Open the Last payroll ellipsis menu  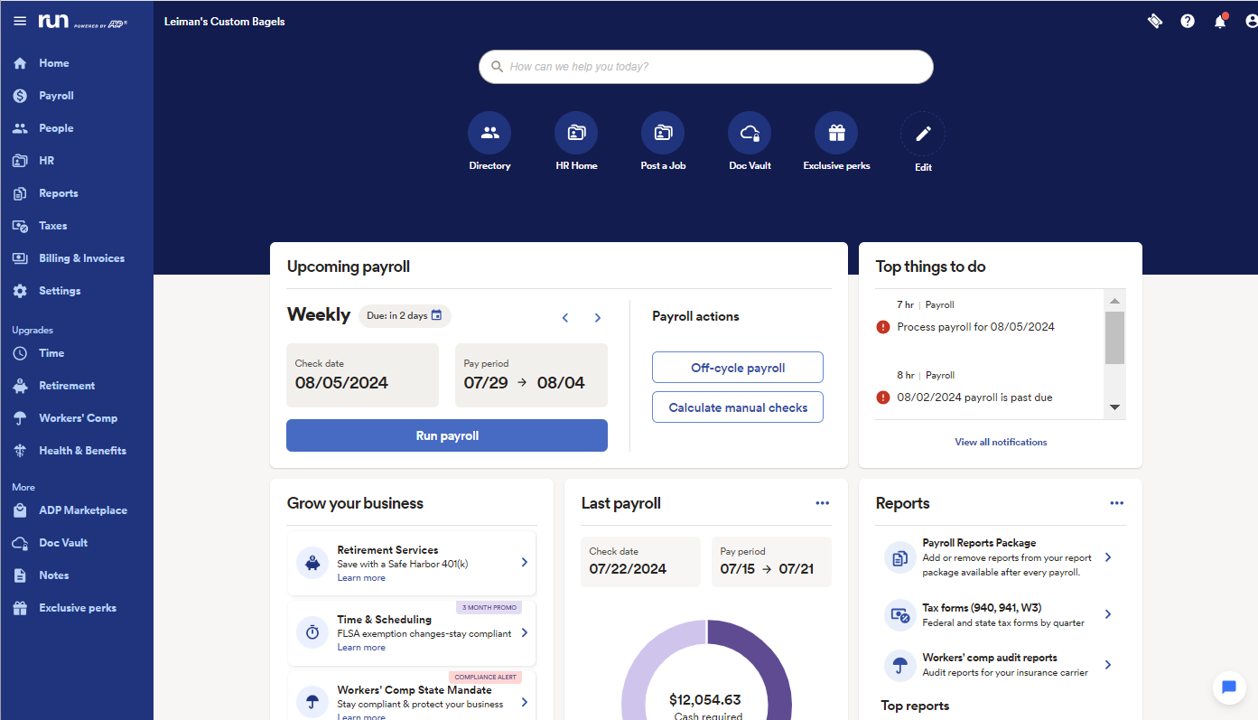pos(822,503)
